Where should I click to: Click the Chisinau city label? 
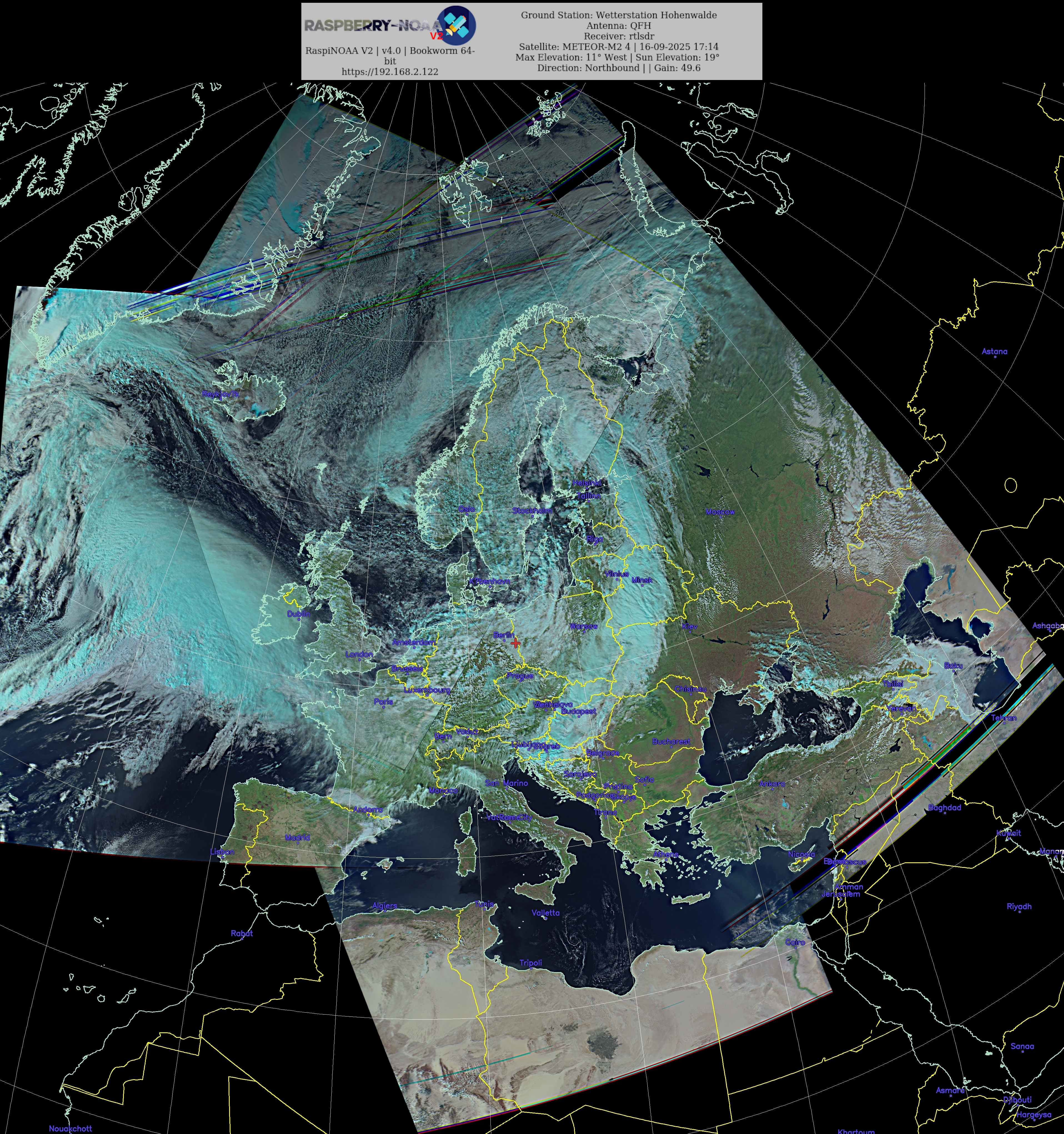click(690, 689)
